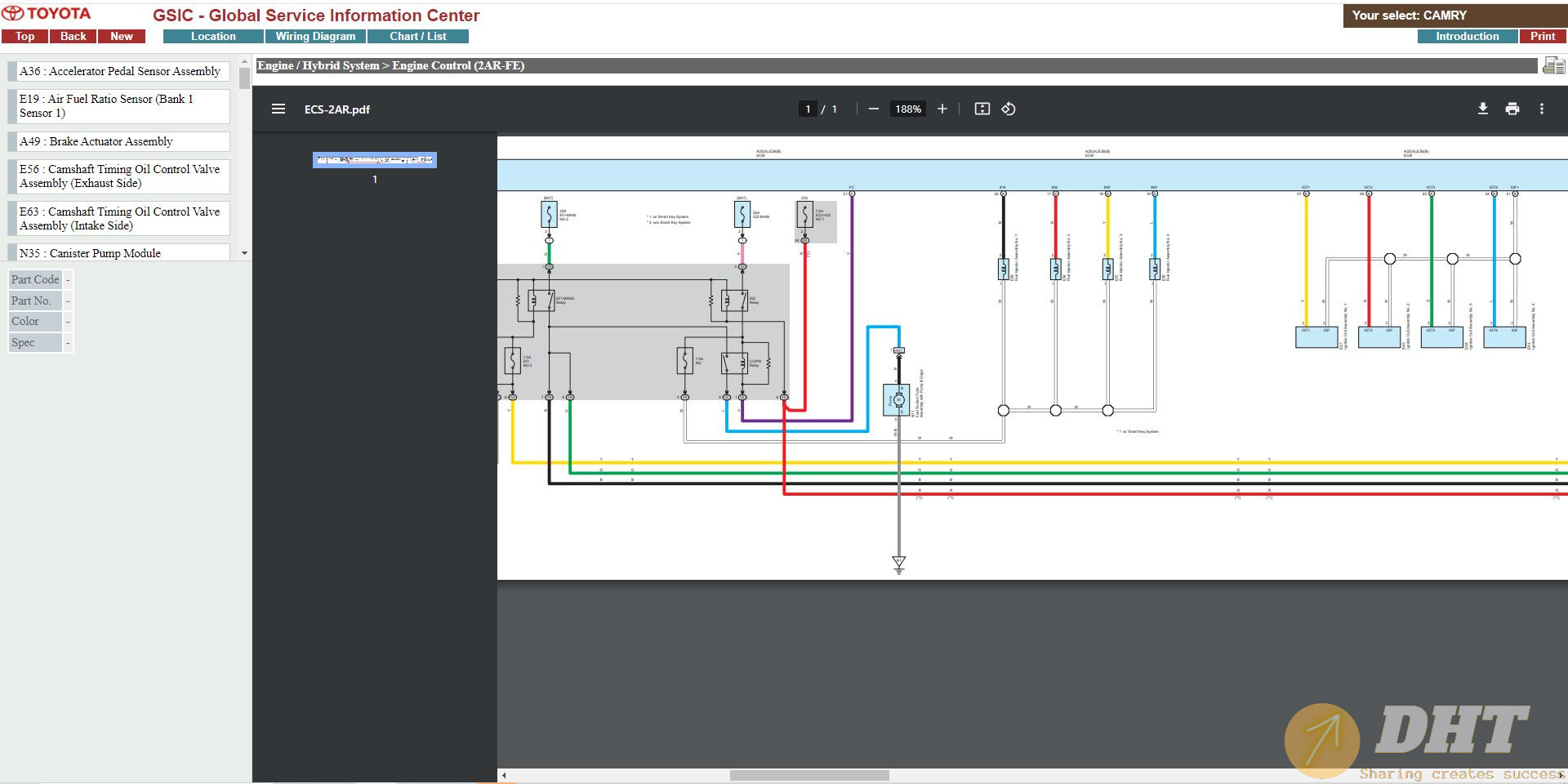This screenshot has height=784, width=1568.
Task: Click the parts list scroll-up arrow
Action: coord(244,61)
